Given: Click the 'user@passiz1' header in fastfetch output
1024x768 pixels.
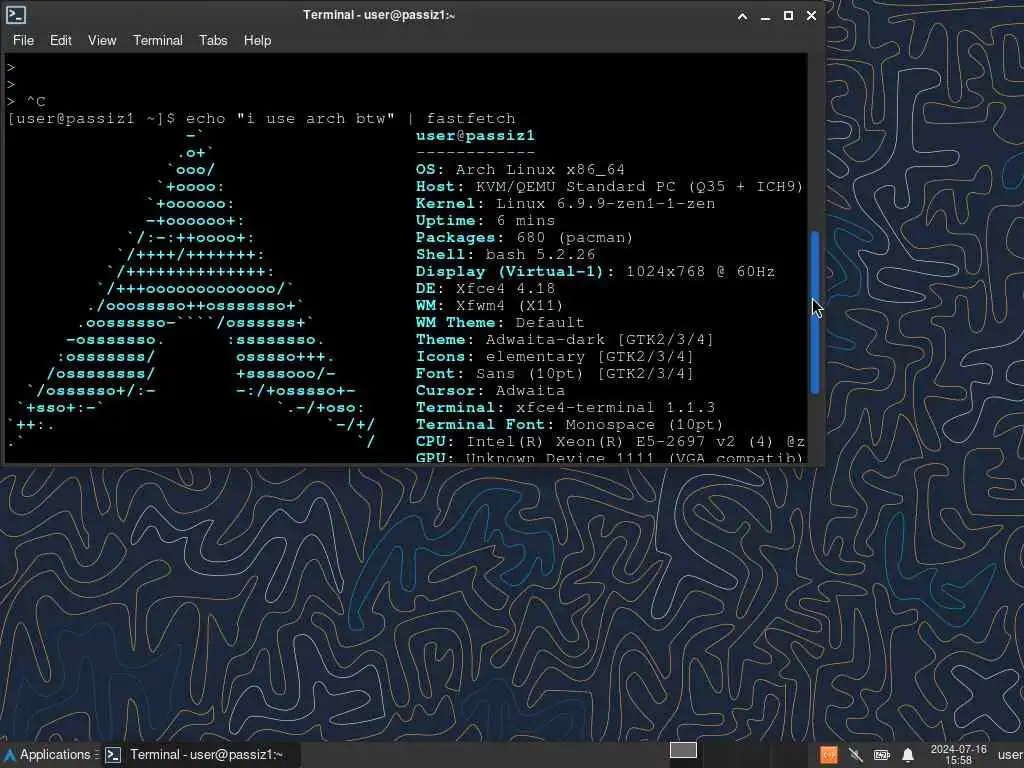Looking at the screenshot, I should [x=475, y=136].
